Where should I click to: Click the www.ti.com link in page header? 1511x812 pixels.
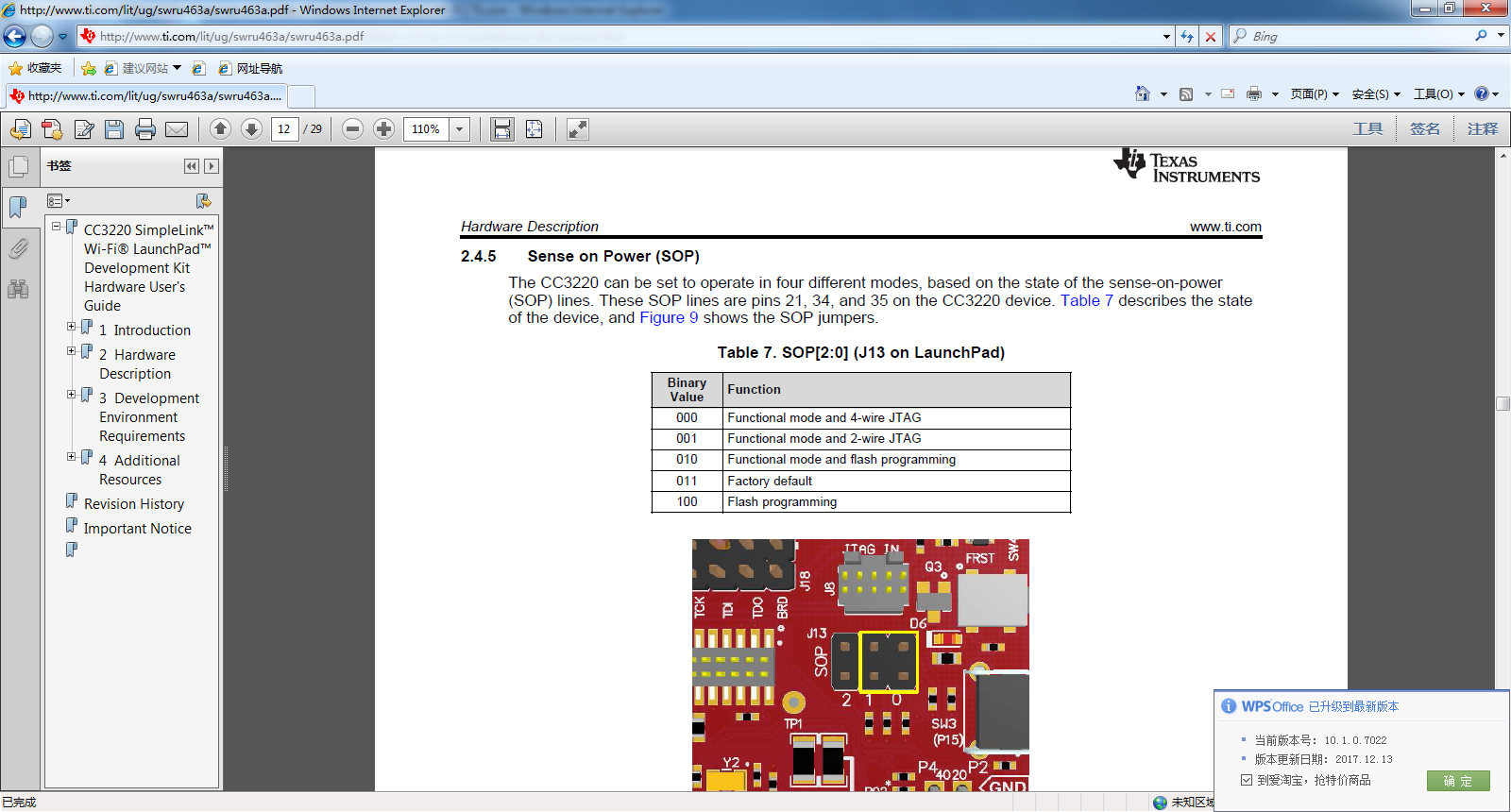pyautogui.click(x=1226, y=227)
